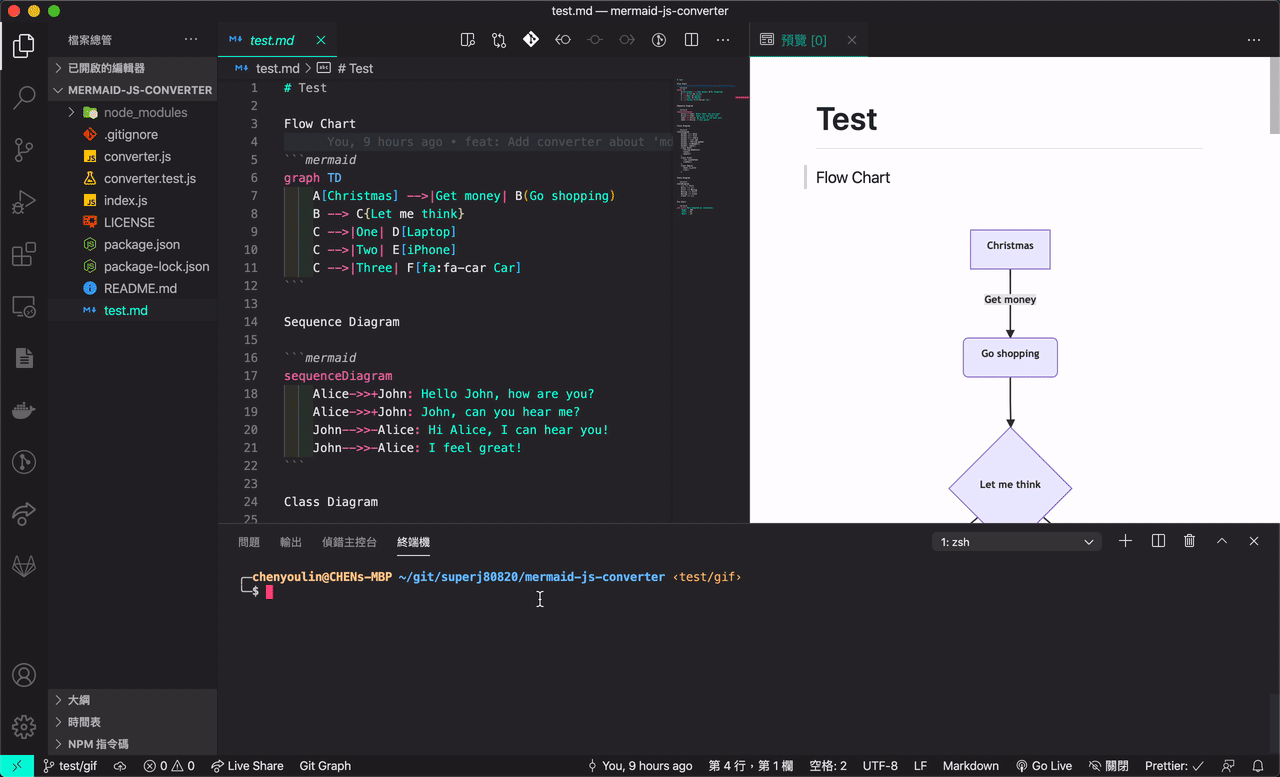Open Git Graph from status bar

tap(325, 766)
